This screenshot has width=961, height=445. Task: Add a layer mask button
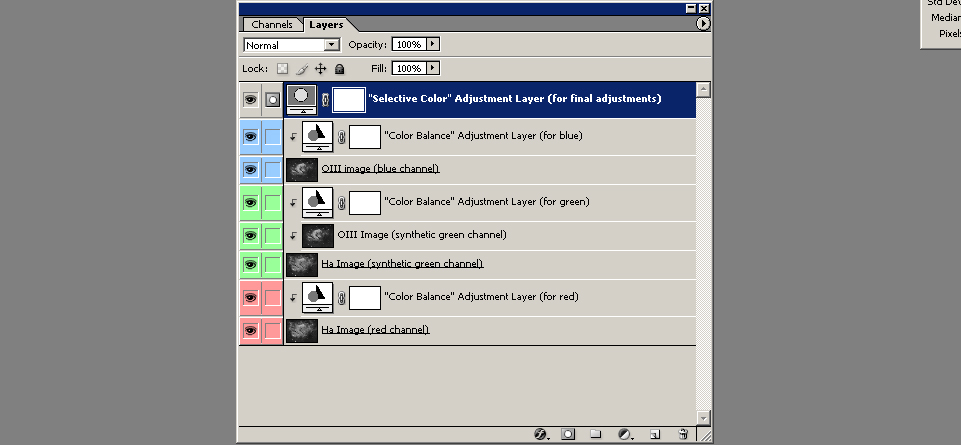[x=568, y=435]
